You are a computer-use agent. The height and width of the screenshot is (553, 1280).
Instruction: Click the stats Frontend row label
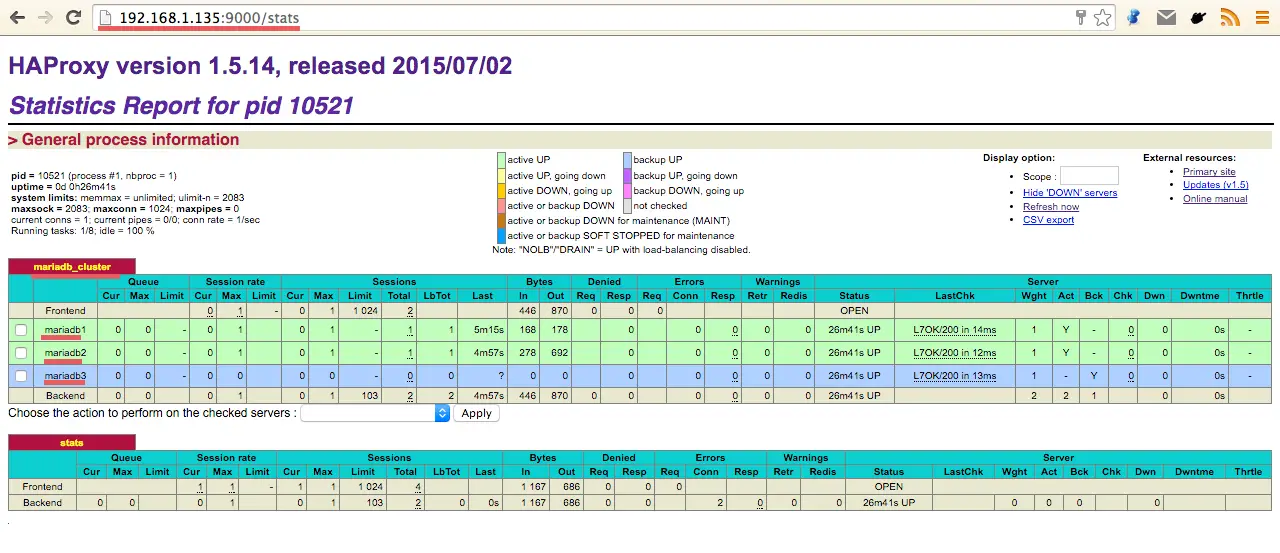(x=42, y=487)
